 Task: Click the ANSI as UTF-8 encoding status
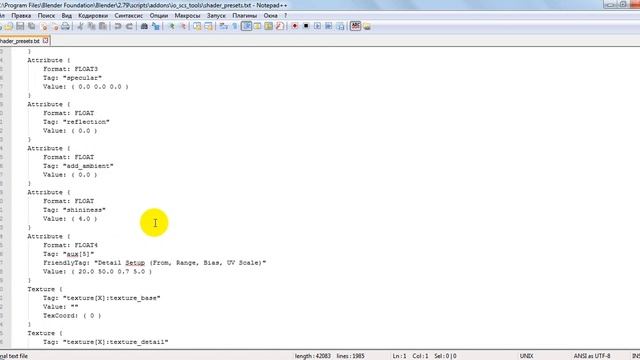592,356
